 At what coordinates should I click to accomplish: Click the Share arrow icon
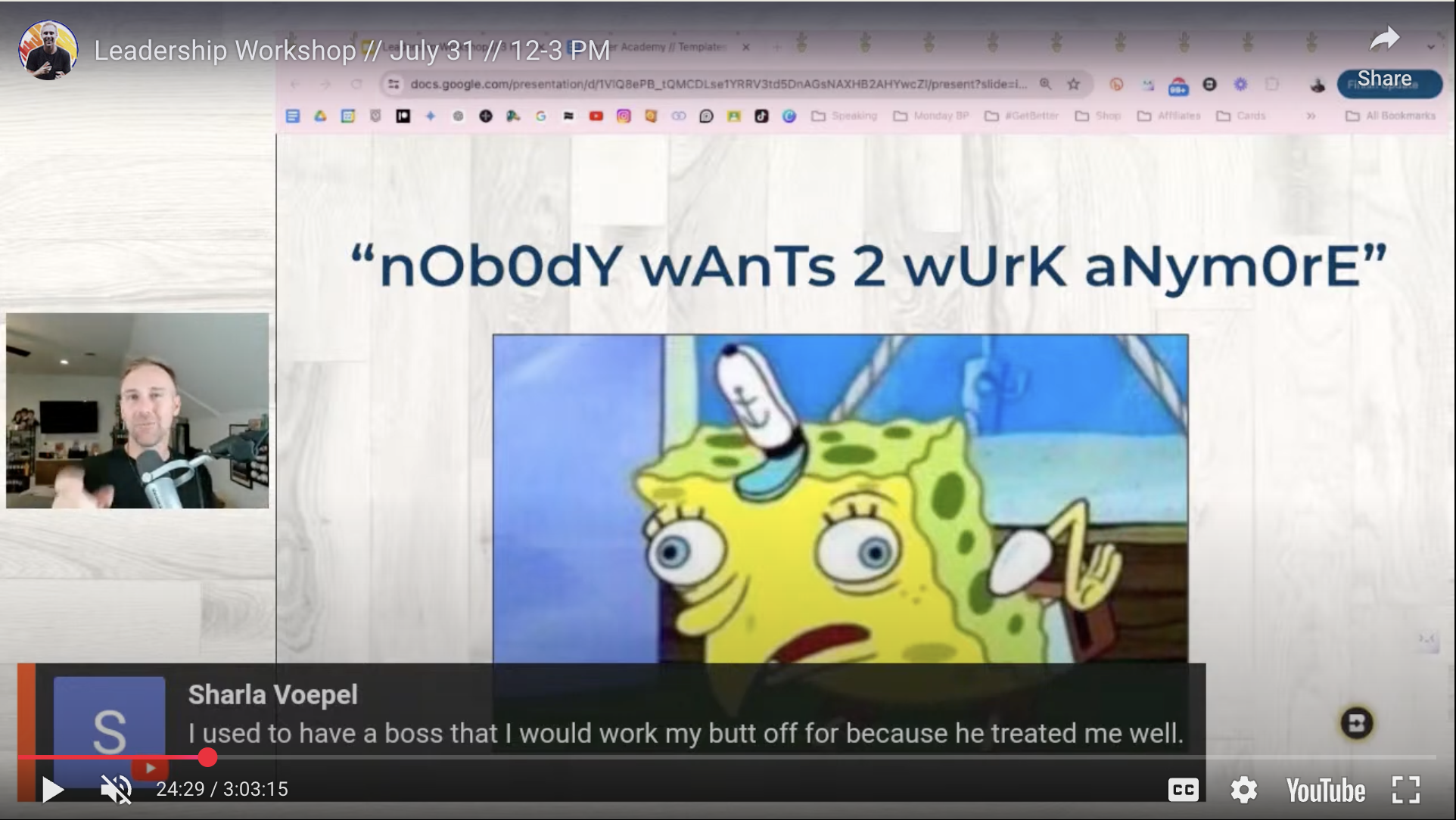coord(1384,39)
